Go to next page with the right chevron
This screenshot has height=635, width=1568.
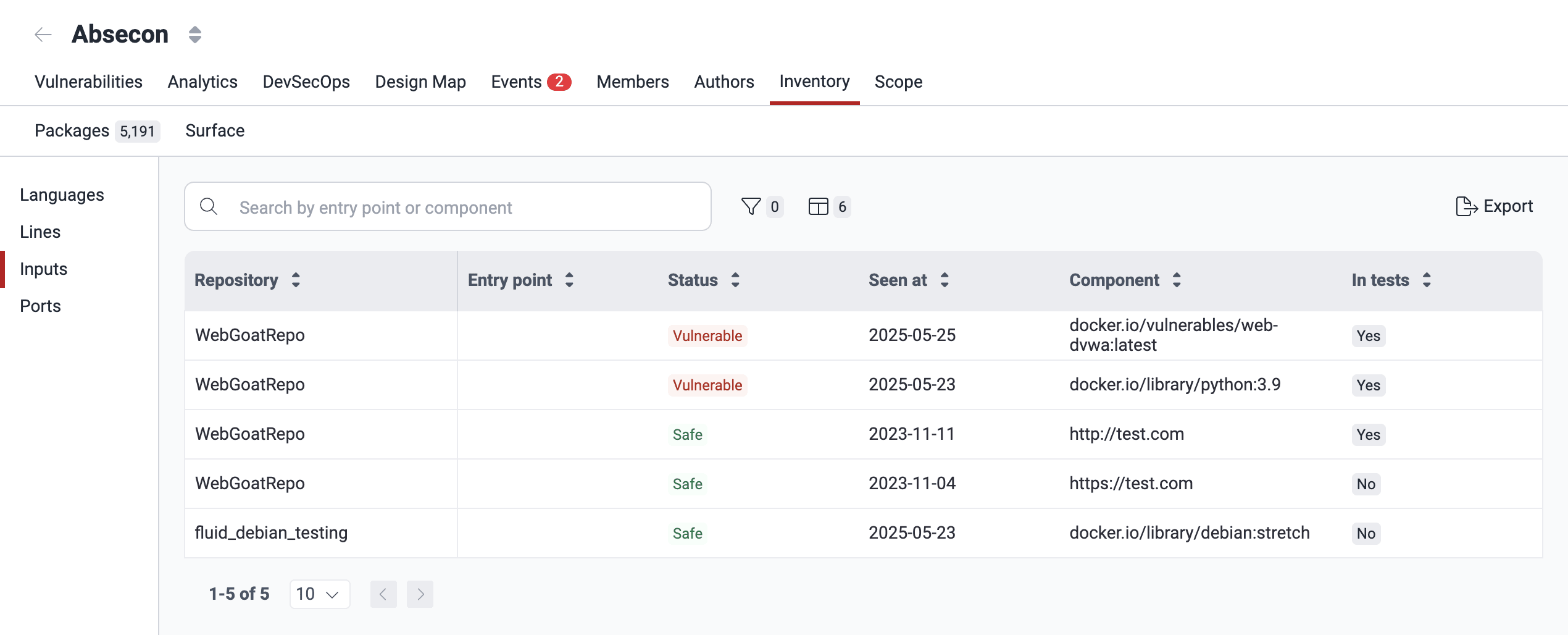(x=420, y=594)
